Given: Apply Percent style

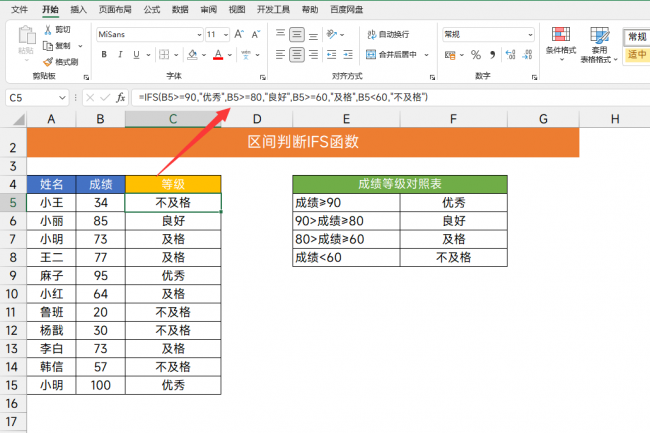Looking at the screenshot, I should click(x=476, y=55).
